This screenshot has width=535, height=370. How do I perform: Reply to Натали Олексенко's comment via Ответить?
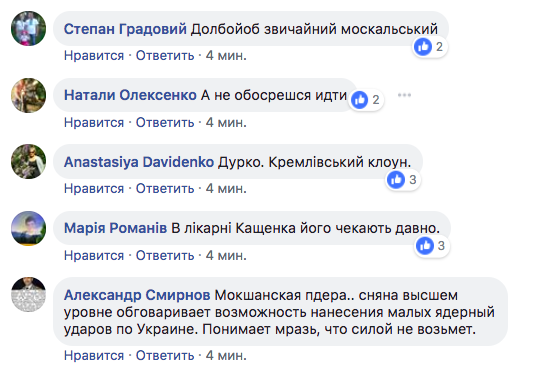165,123
